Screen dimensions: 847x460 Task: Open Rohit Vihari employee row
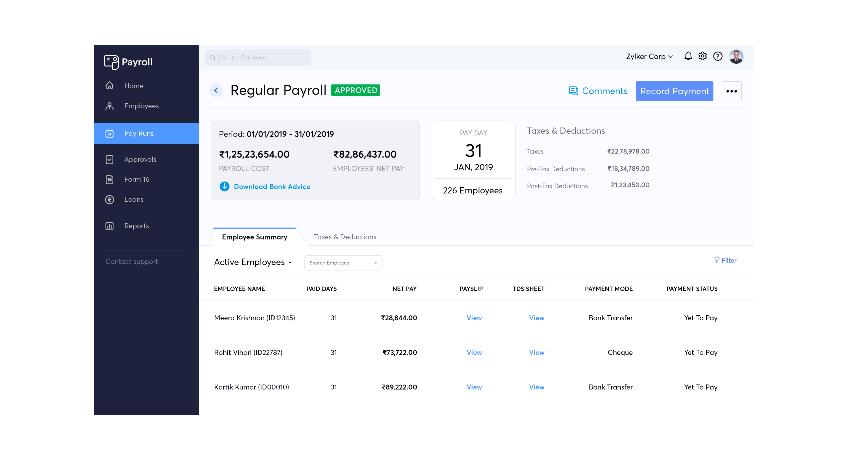point(476,352)
